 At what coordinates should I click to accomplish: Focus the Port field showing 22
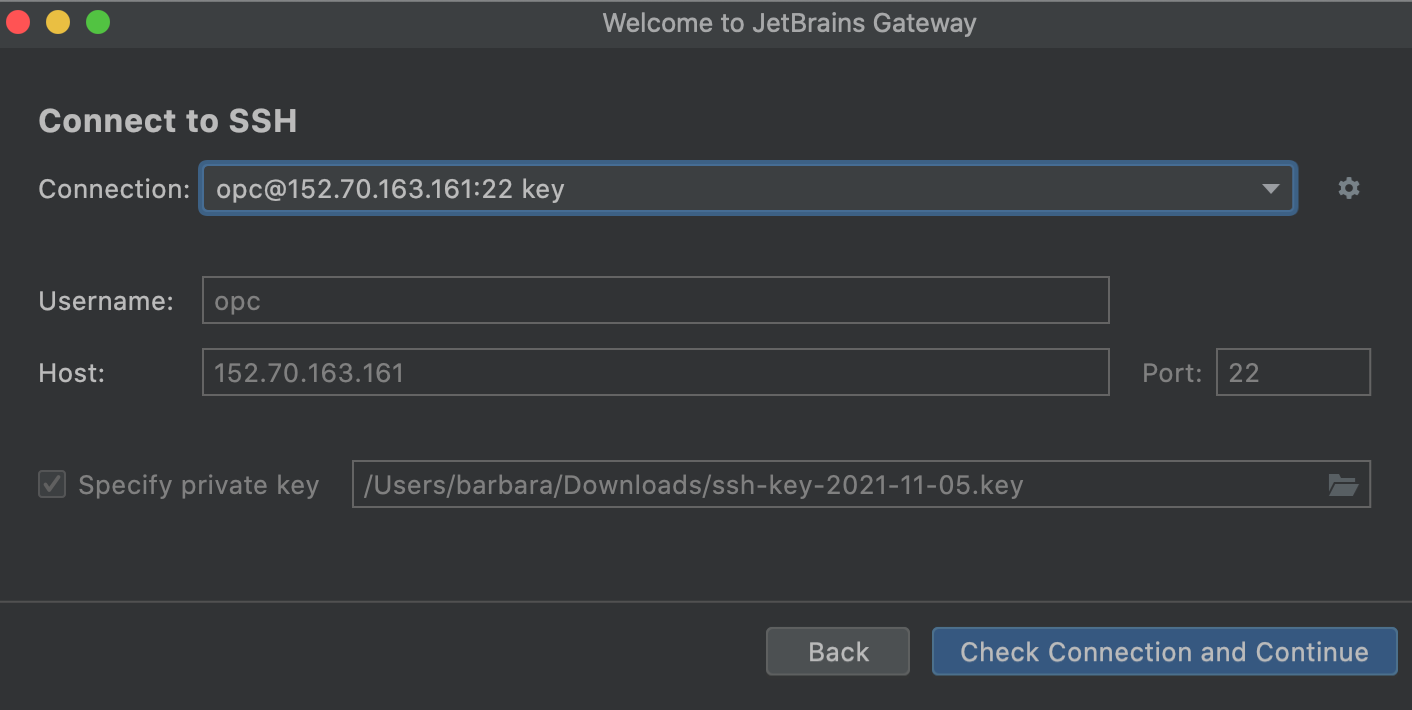[x=1293, y=372]
